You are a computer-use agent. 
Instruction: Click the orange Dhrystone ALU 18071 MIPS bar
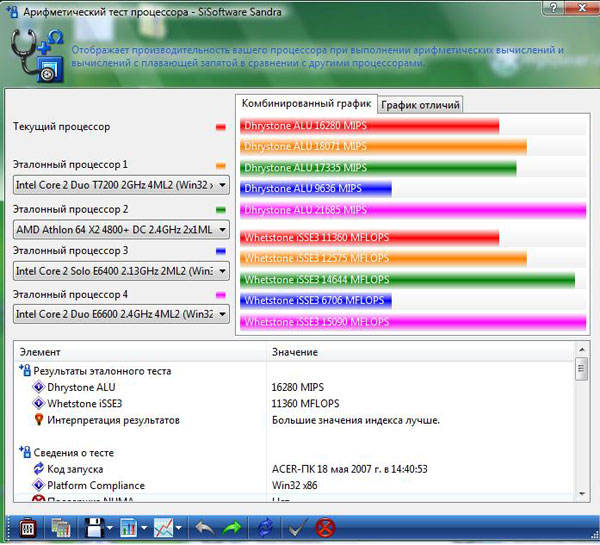pos(383,147)
